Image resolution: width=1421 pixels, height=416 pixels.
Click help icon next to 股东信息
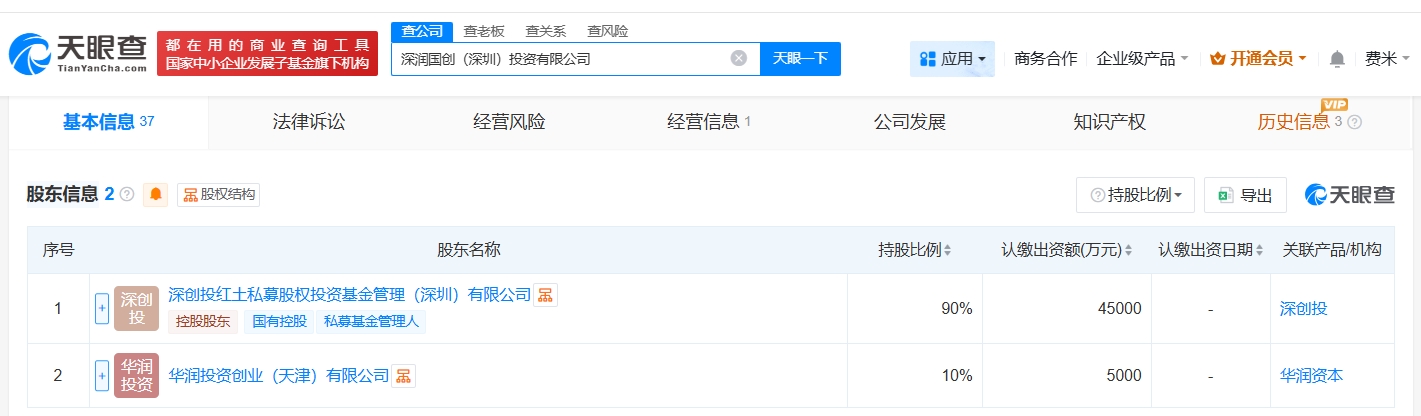point(127,195)
